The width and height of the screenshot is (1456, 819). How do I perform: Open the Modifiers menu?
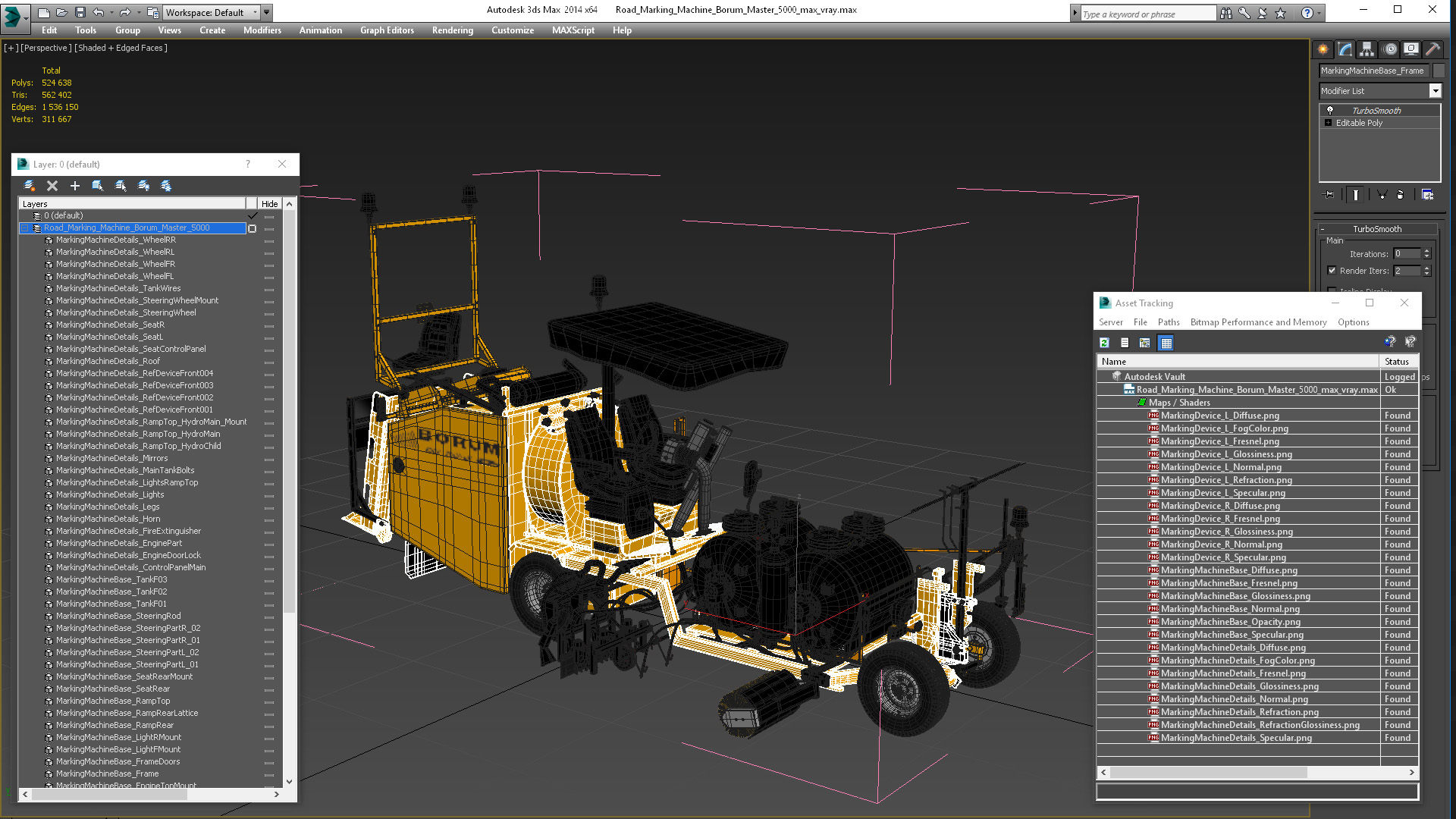262,30
